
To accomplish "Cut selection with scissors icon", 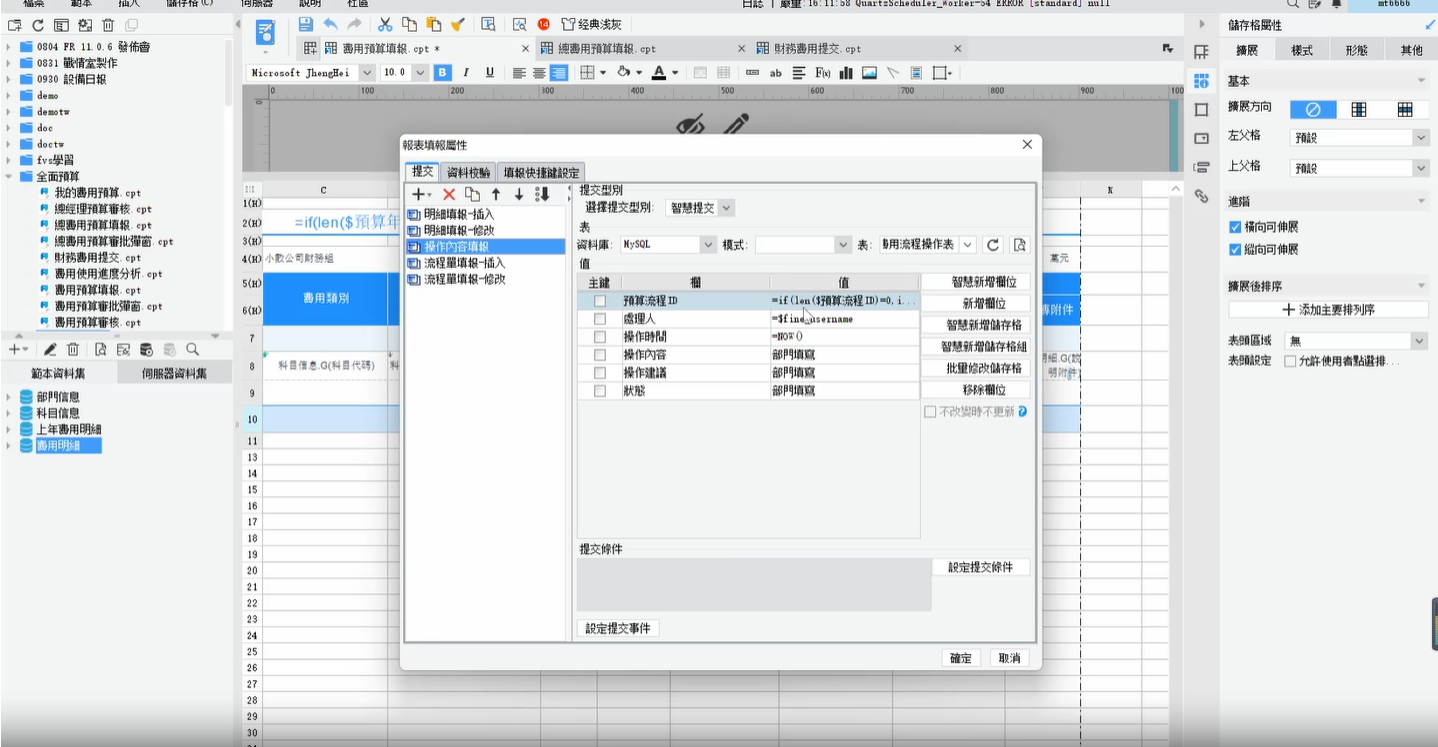I will 384,24.
